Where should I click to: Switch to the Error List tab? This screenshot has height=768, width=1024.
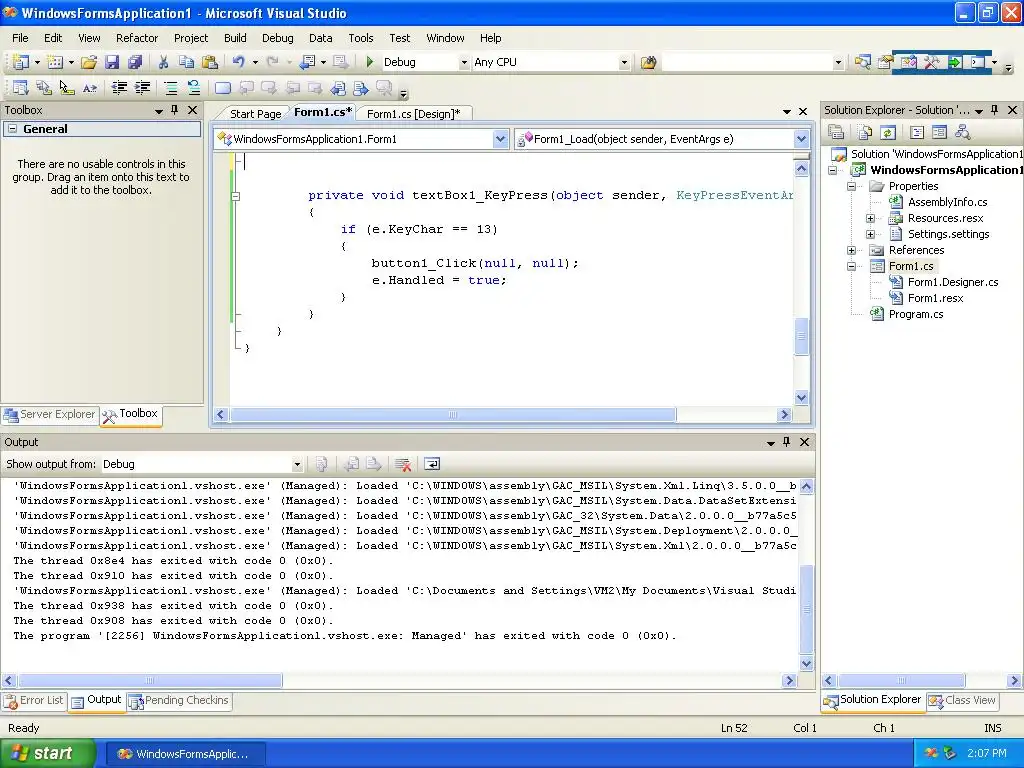[34, 701]
